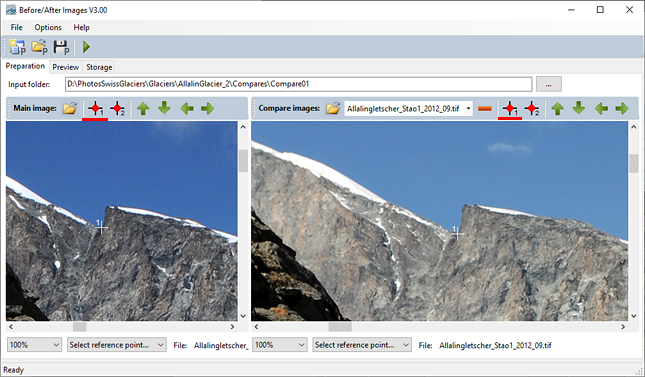The height and width of the screenshot is (377, 645).
Task: Move compare image reference point down
Action: coord(579,108)
